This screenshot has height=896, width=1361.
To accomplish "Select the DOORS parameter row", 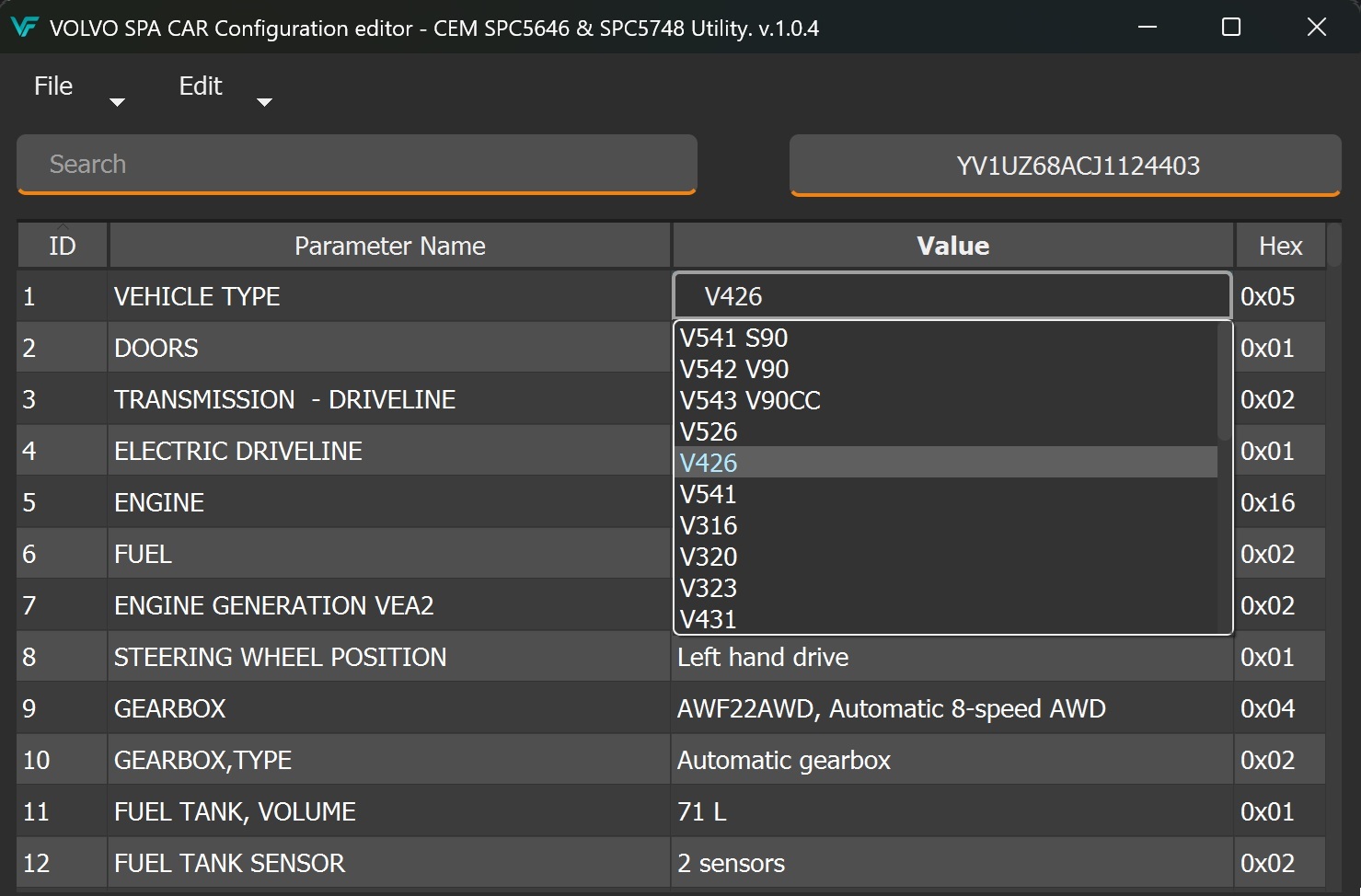I will 389,348.
